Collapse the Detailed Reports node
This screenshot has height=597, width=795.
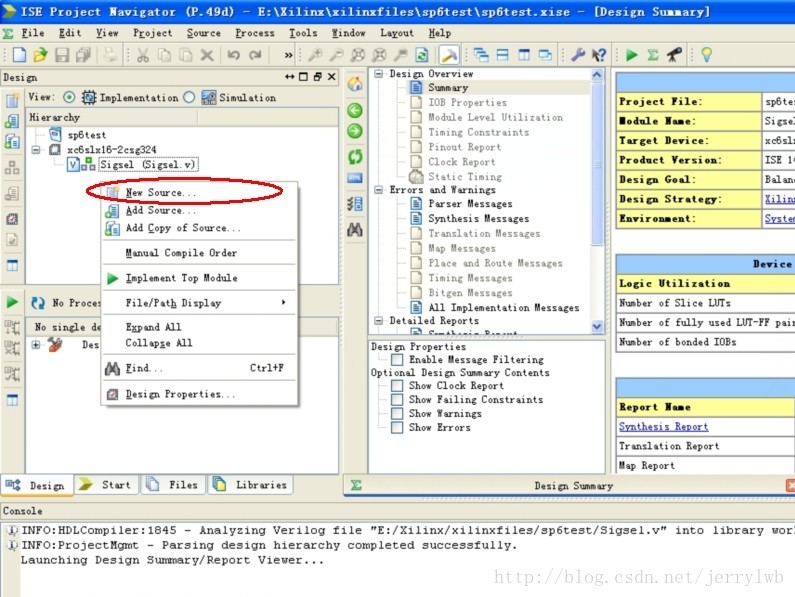point(378,321)
